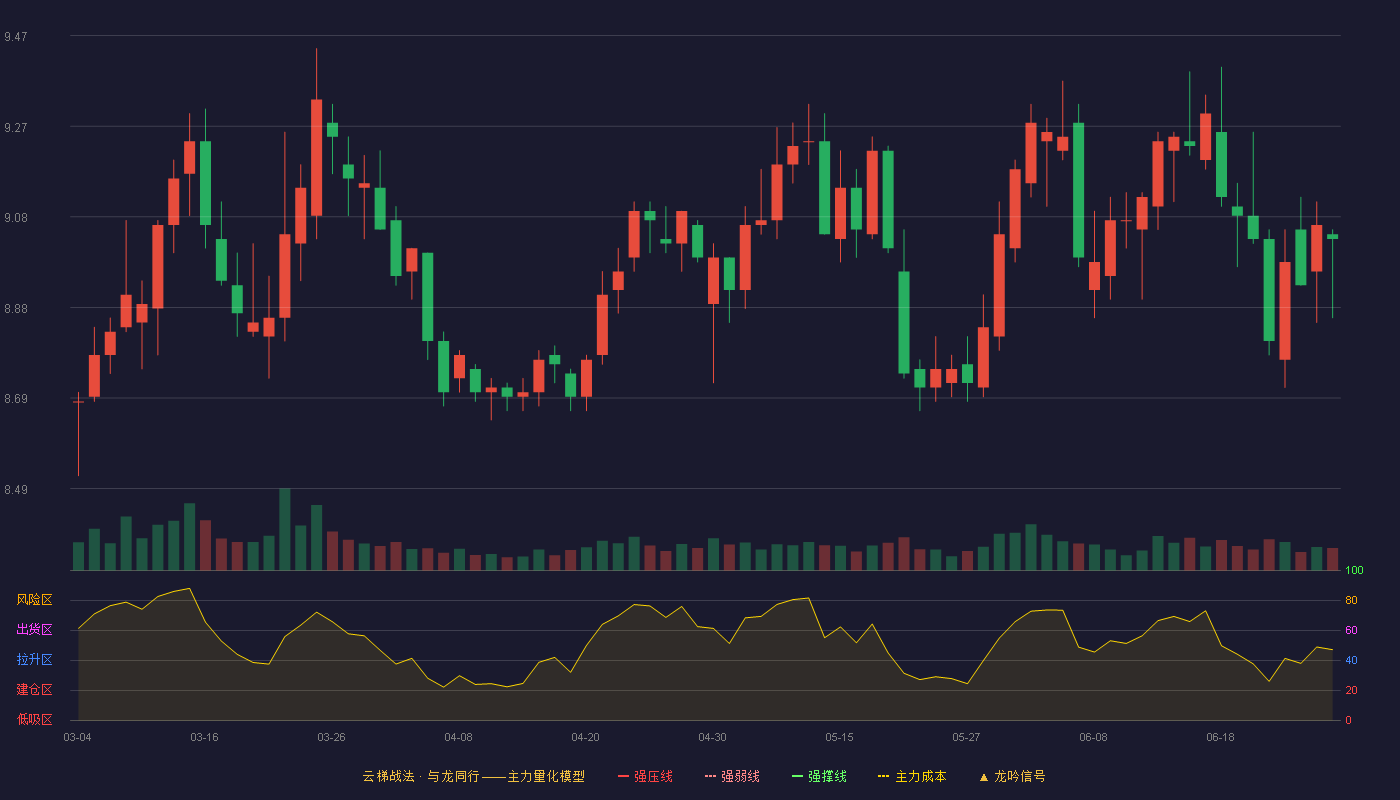Click the 03-16 date label
The height and width of the screenshot is (800, 1400).
click(x=204, y=737)
